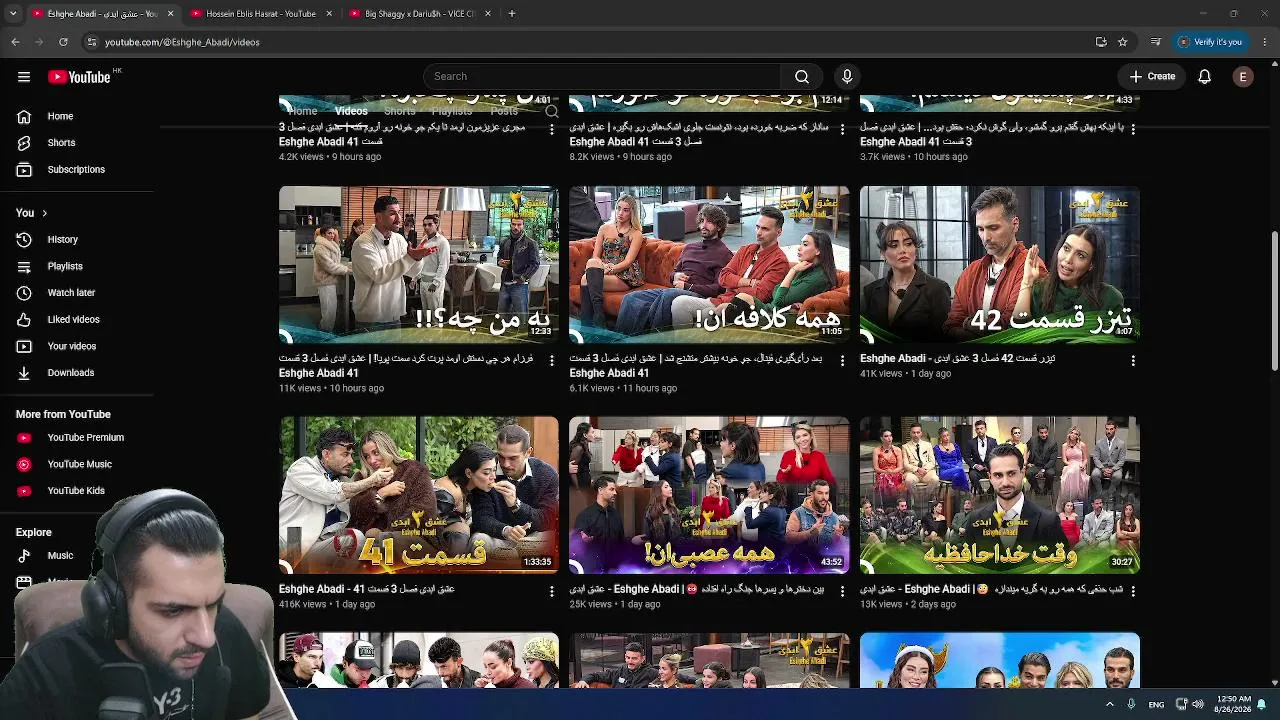Open Downloads sidebar icon
This screenshot has height=720, width=1280.
(x=24, y=373)
